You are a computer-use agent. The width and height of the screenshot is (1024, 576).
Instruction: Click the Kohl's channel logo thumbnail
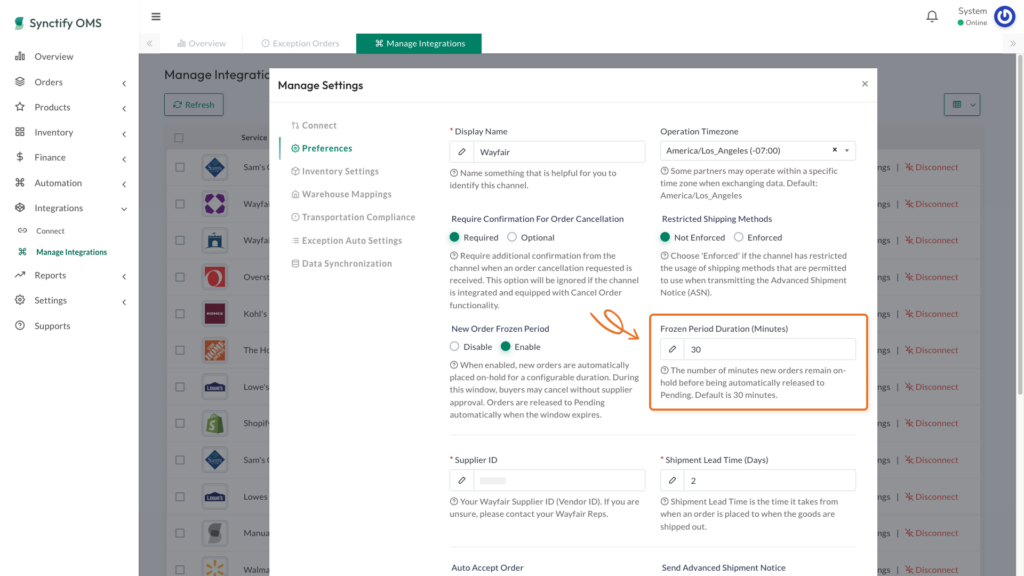(x=215, y=313)
